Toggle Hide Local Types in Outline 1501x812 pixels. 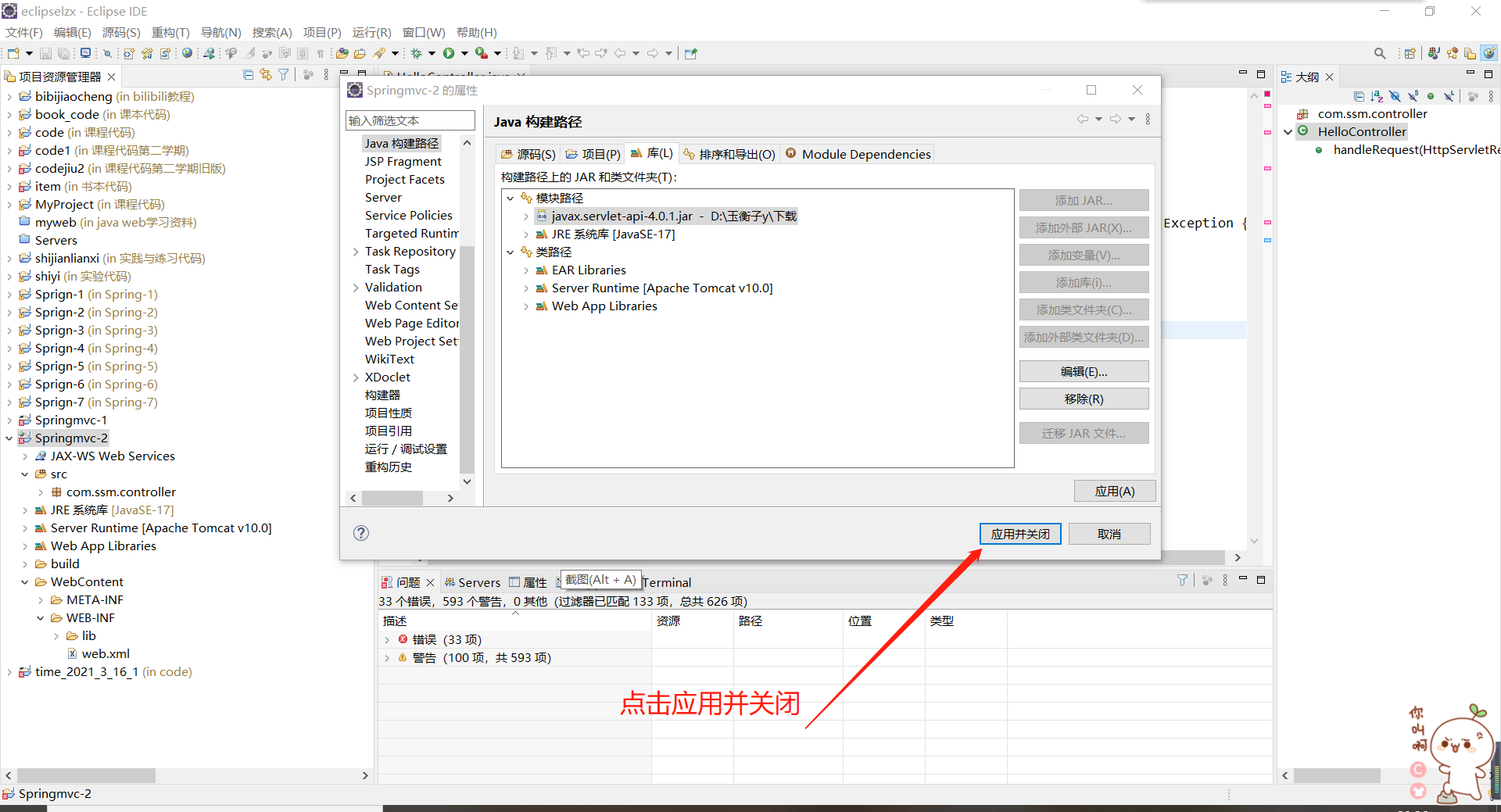coord(1449,97)
